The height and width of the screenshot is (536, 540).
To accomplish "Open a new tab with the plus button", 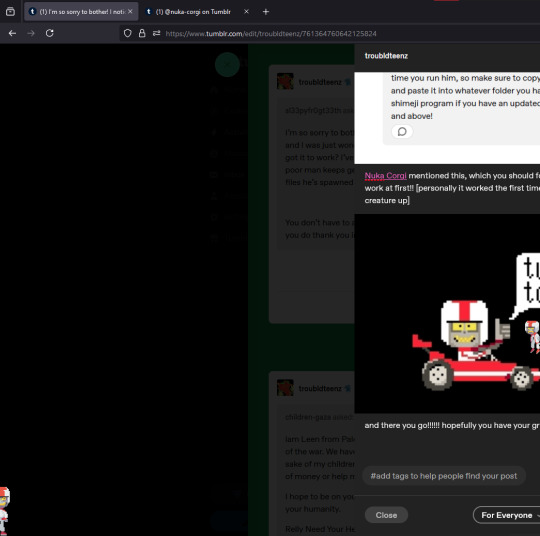I will point(266,12).
